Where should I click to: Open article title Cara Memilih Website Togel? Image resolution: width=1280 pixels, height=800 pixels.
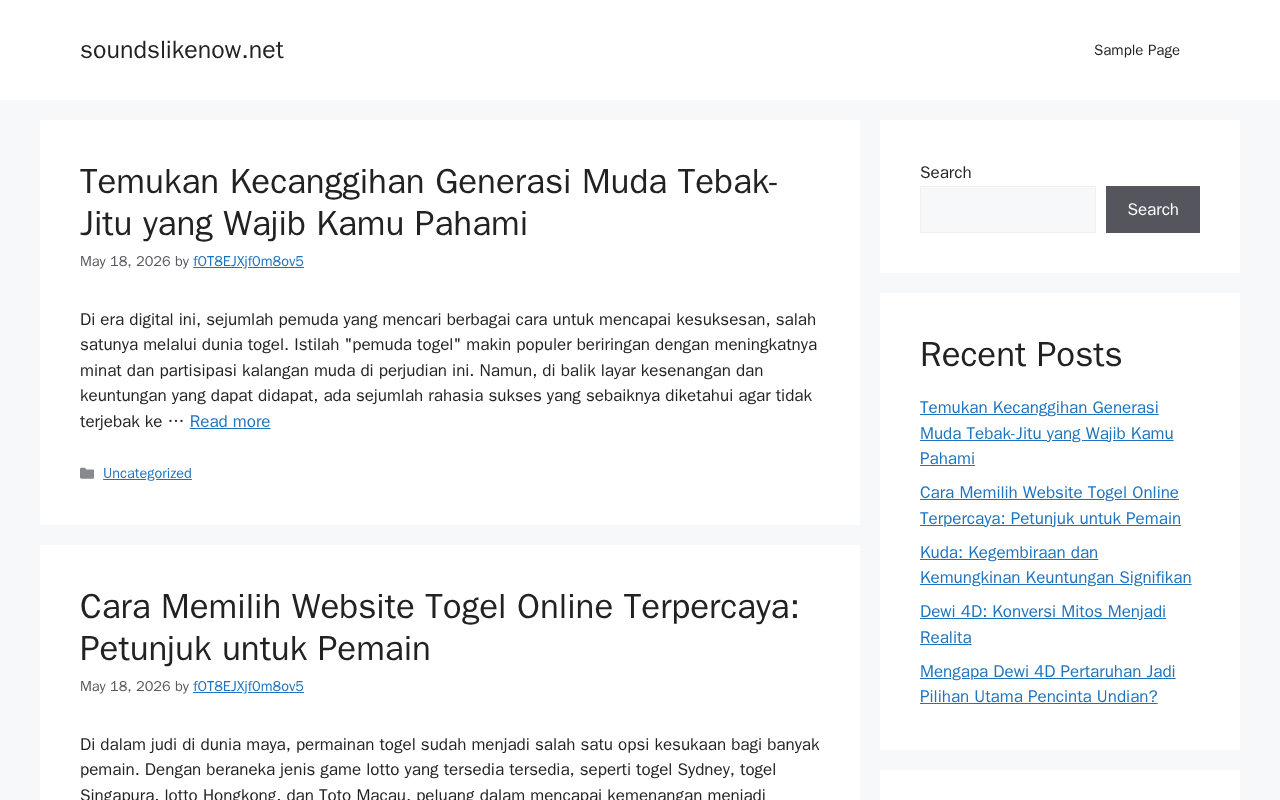440,627
